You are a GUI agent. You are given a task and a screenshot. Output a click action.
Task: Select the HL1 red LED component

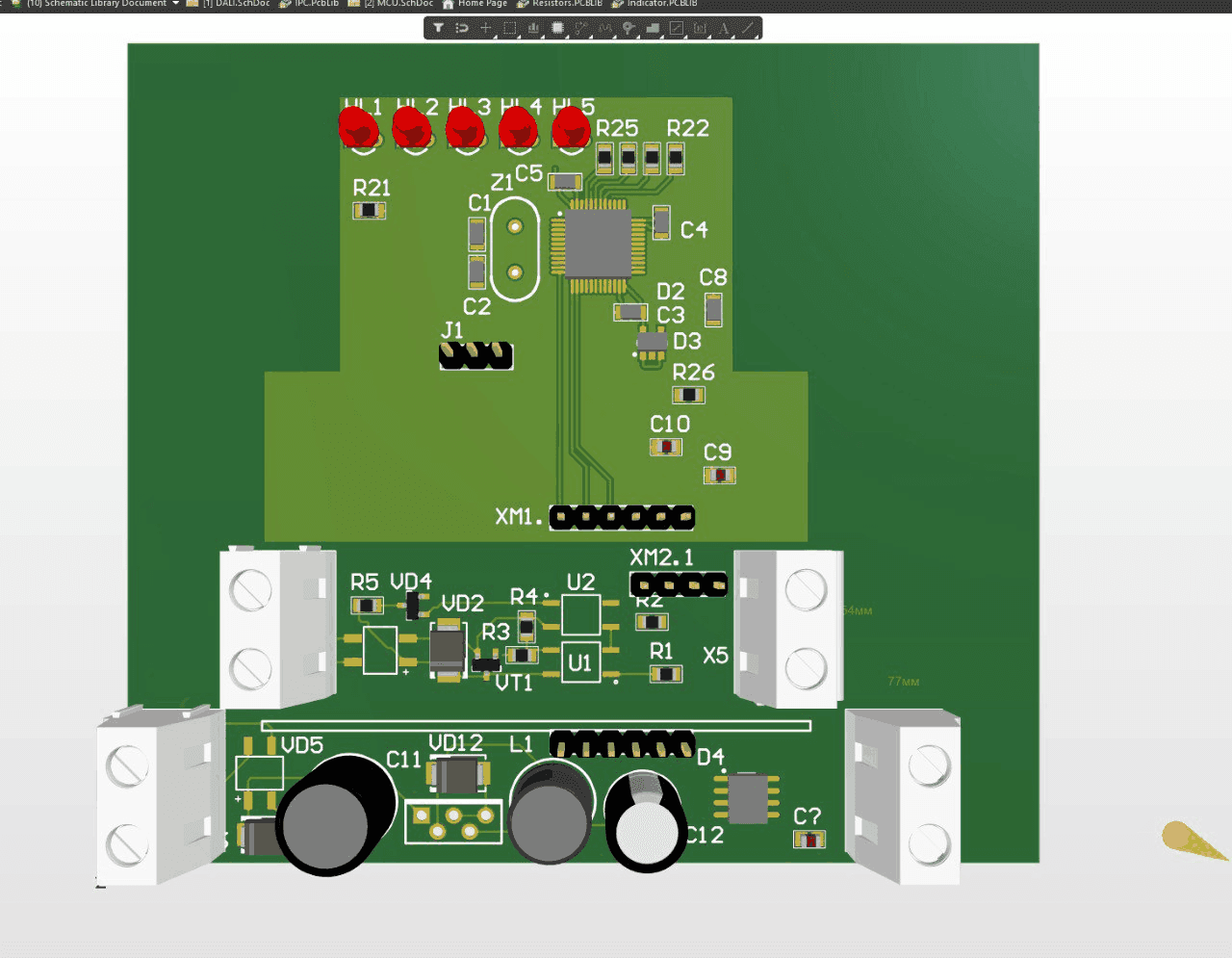click(359, 129)
